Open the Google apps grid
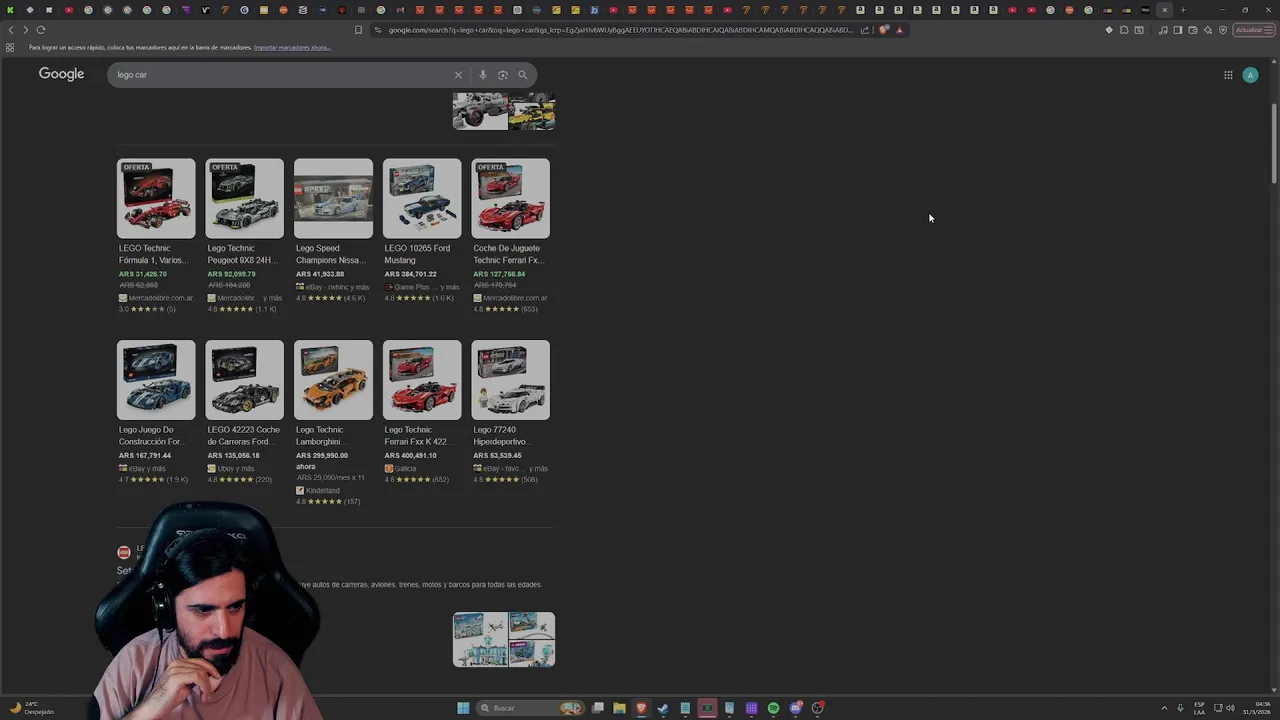Image resolution: width=1280 pixels, height=720 pixels. tap(1228, 75)
